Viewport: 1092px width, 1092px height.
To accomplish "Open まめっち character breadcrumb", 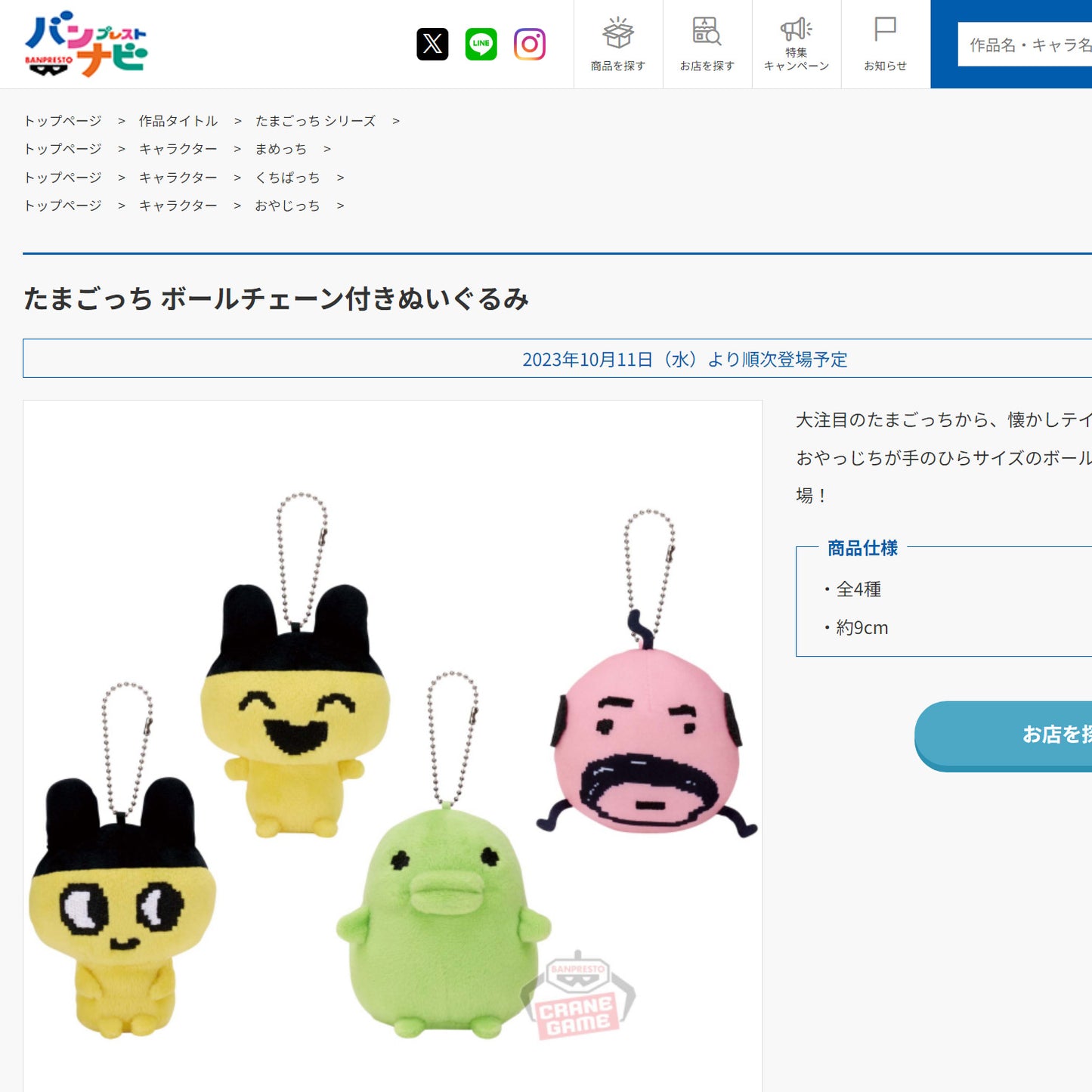I will [x=280, y=149].
